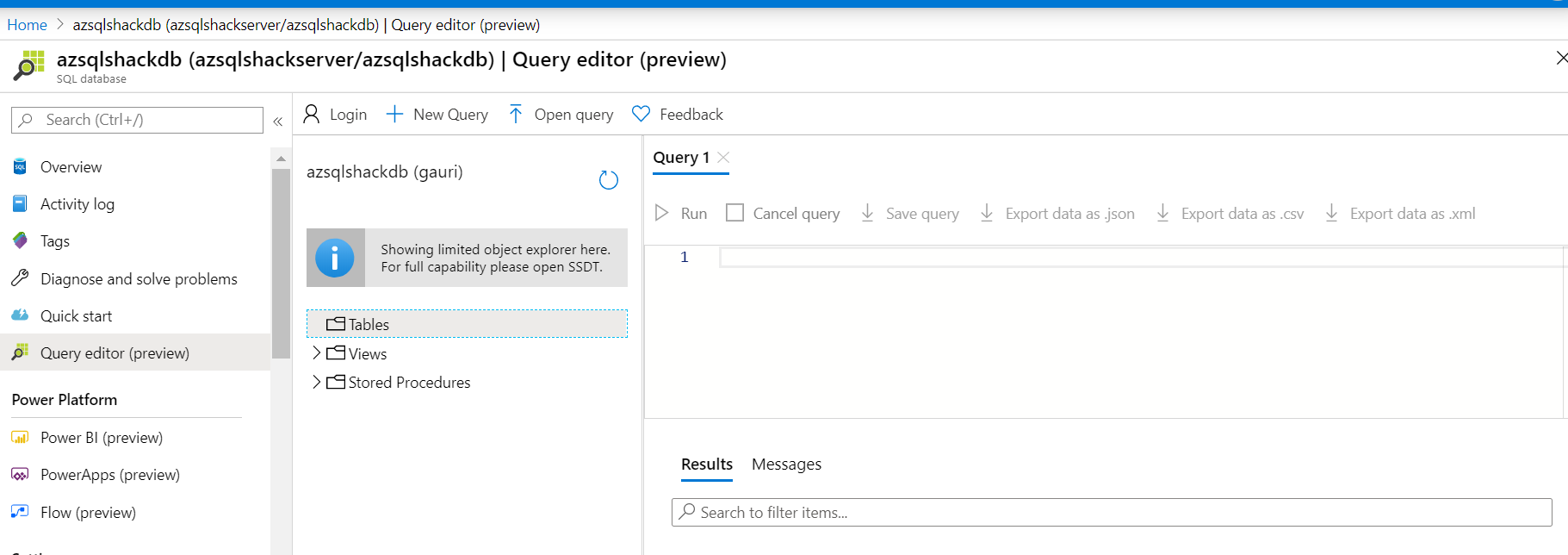The image size is (1568, 555).
Task: Switch to the Messages tab
Action: click(x=786, y=465)
